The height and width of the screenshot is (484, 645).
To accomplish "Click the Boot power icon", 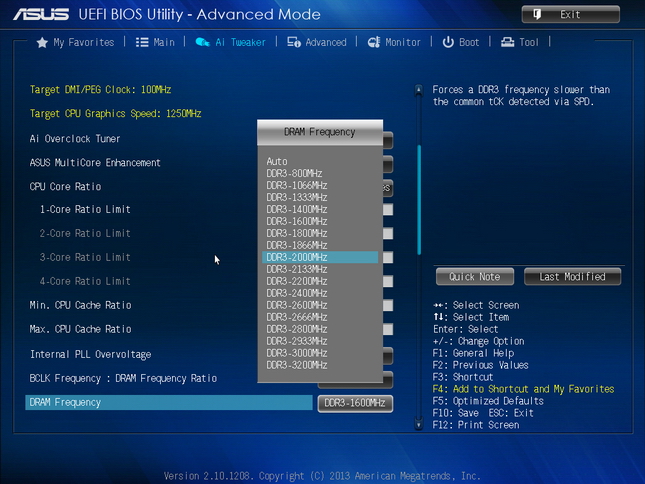I will [448, 42].
